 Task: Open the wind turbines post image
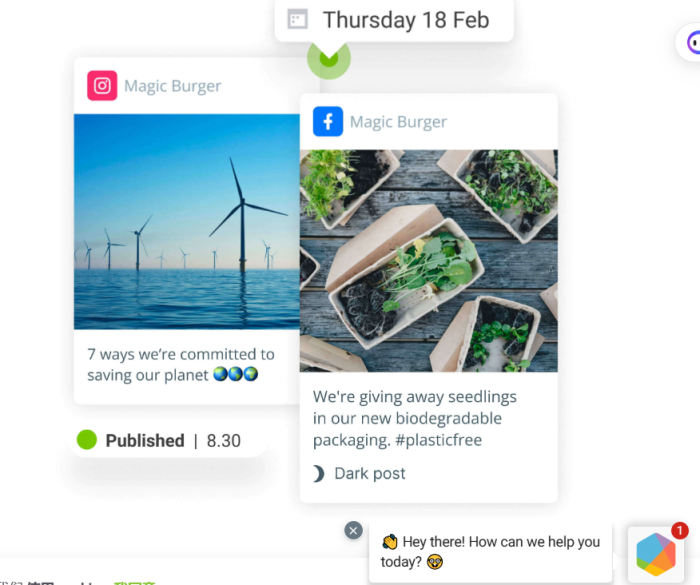coord(187,221)
